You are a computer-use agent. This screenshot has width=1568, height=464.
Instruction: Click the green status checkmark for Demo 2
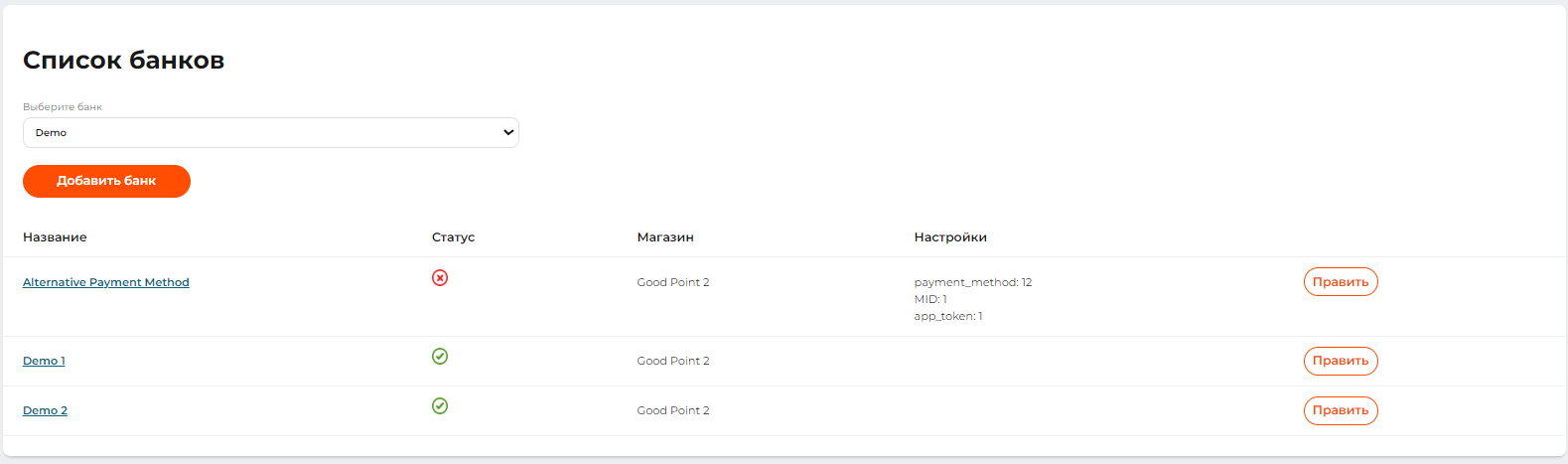(440, 406)
